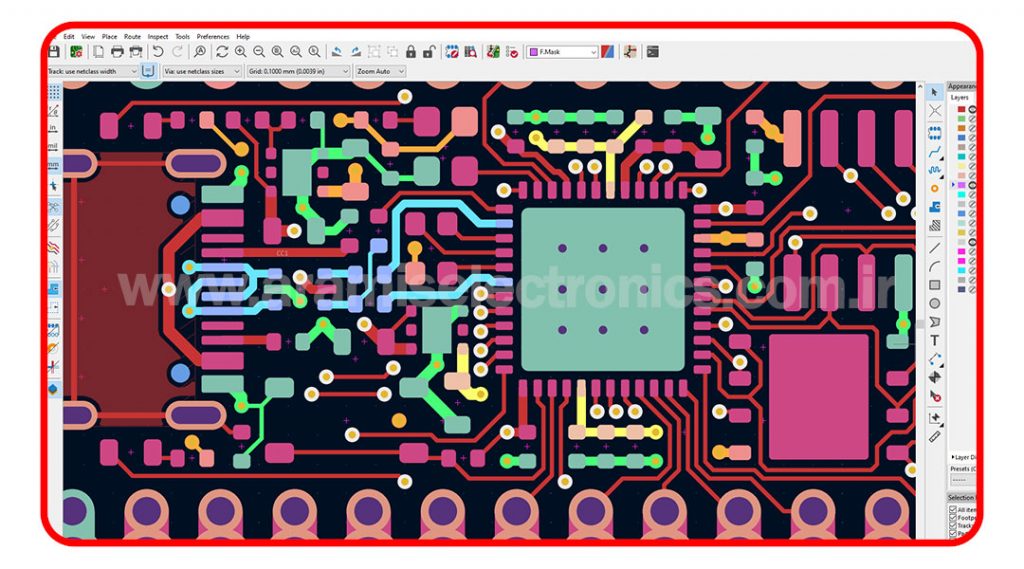Refresh the board view
Screen dimensions: 1024x569
coord(222,52)
